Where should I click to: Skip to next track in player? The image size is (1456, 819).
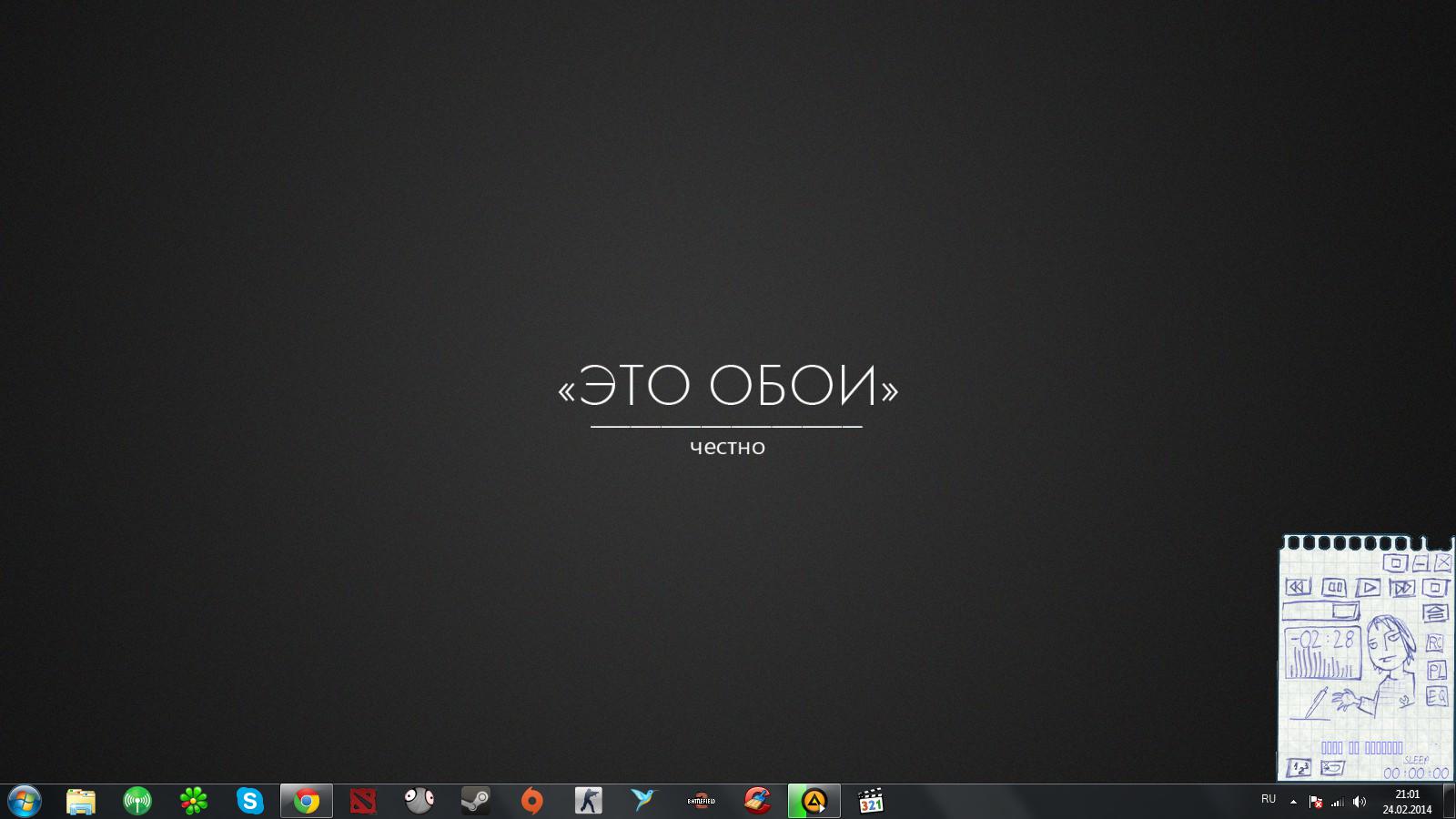click(1402, 588)
